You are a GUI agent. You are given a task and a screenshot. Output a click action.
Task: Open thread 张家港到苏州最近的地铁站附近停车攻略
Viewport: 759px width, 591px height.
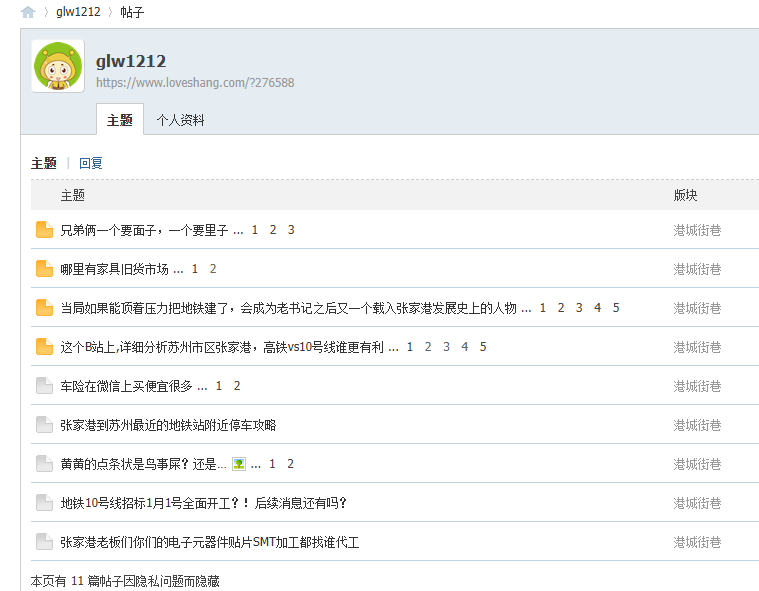[x=168, y=425]
